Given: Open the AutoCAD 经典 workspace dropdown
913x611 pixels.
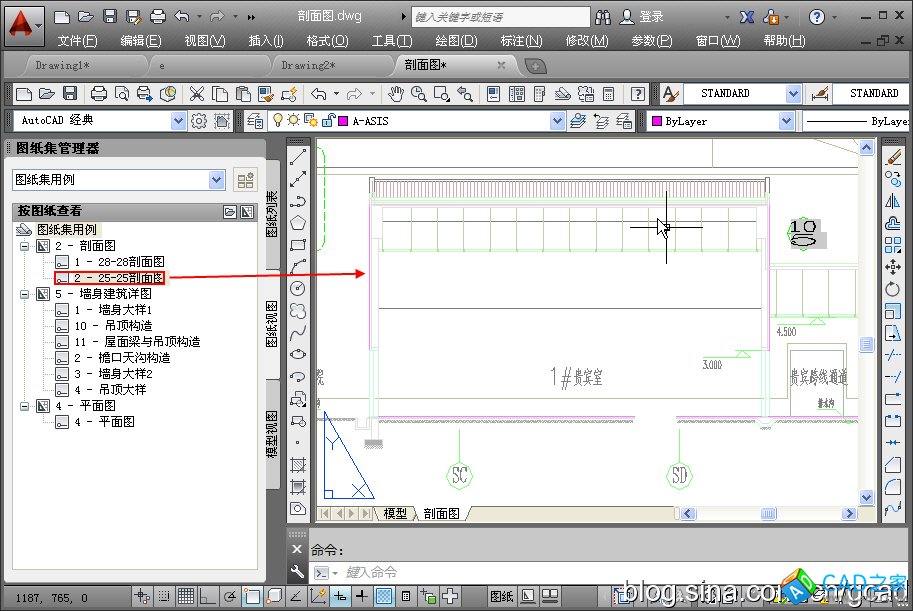Looking at the screenshot, I should click(178, 121).
